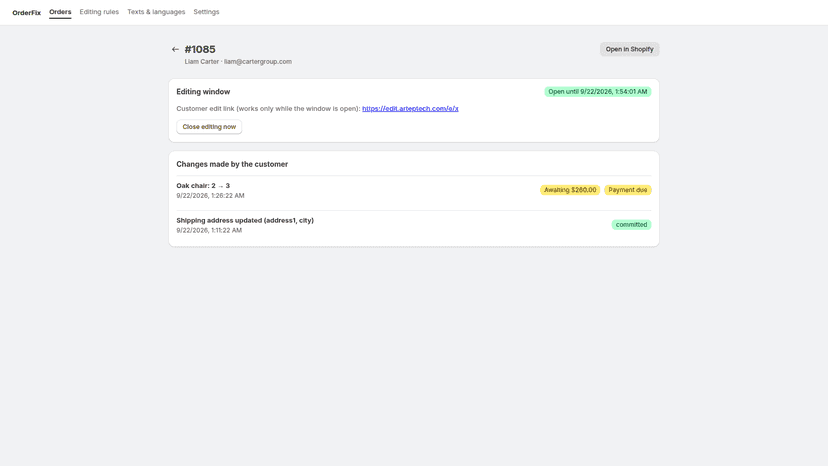Click timestamp 9/22/2026, 1:11:22 AM
Screen dimensions: 828x466
[209, 230]
